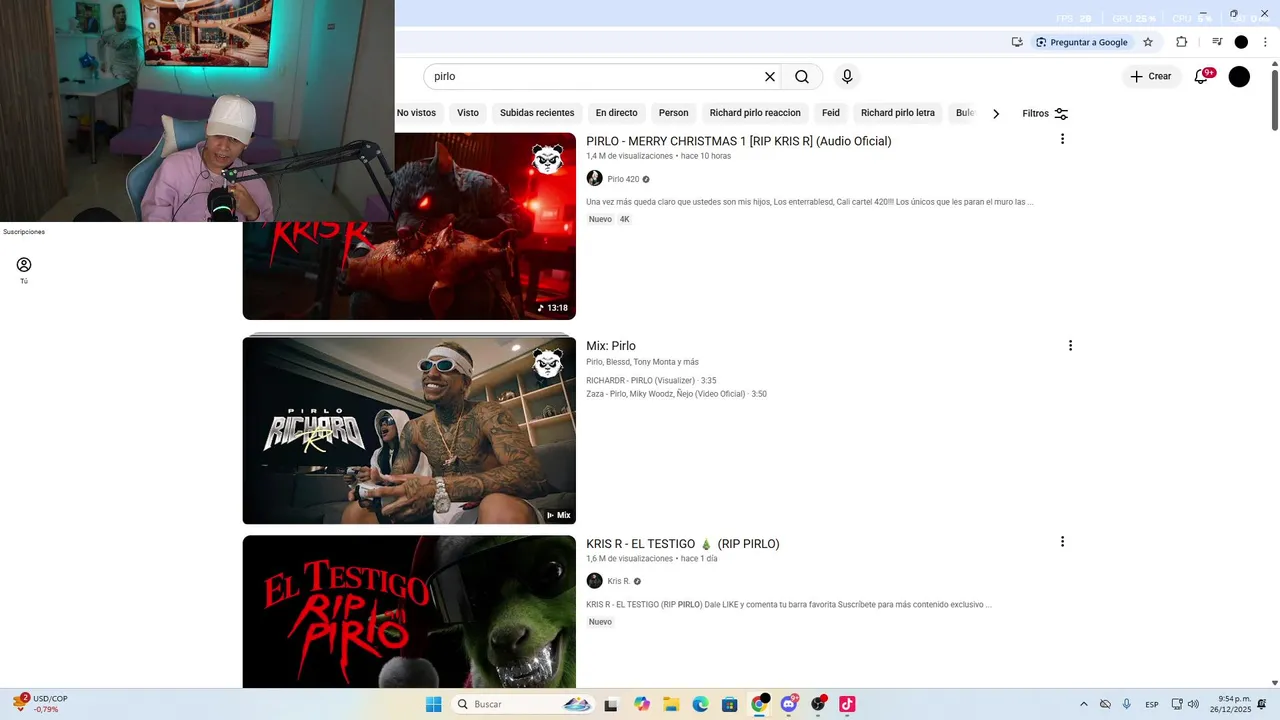The height and width of the screenshot is (720, 1280).
Task: Open KRIS R - EL TESTIGO video title
Action: pyautogui.click(x=683, y=544)
